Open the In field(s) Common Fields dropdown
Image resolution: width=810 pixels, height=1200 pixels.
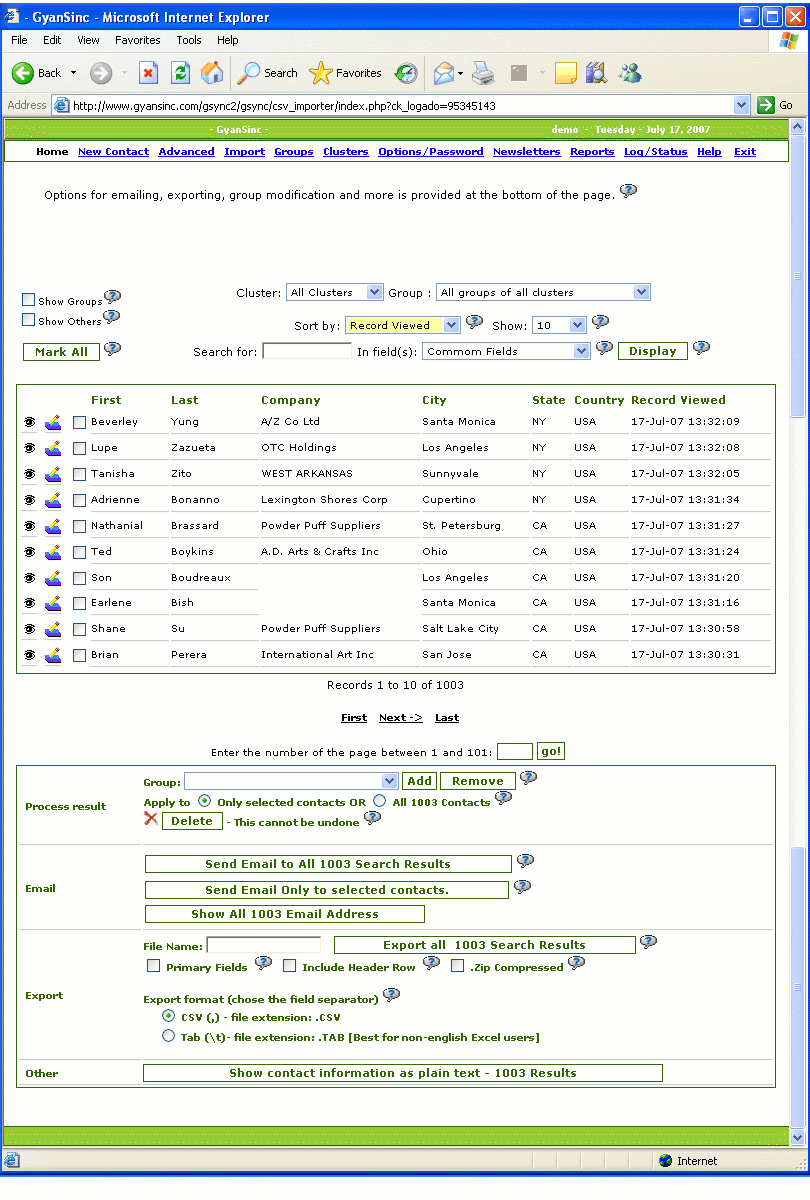(x=506, y=351)
